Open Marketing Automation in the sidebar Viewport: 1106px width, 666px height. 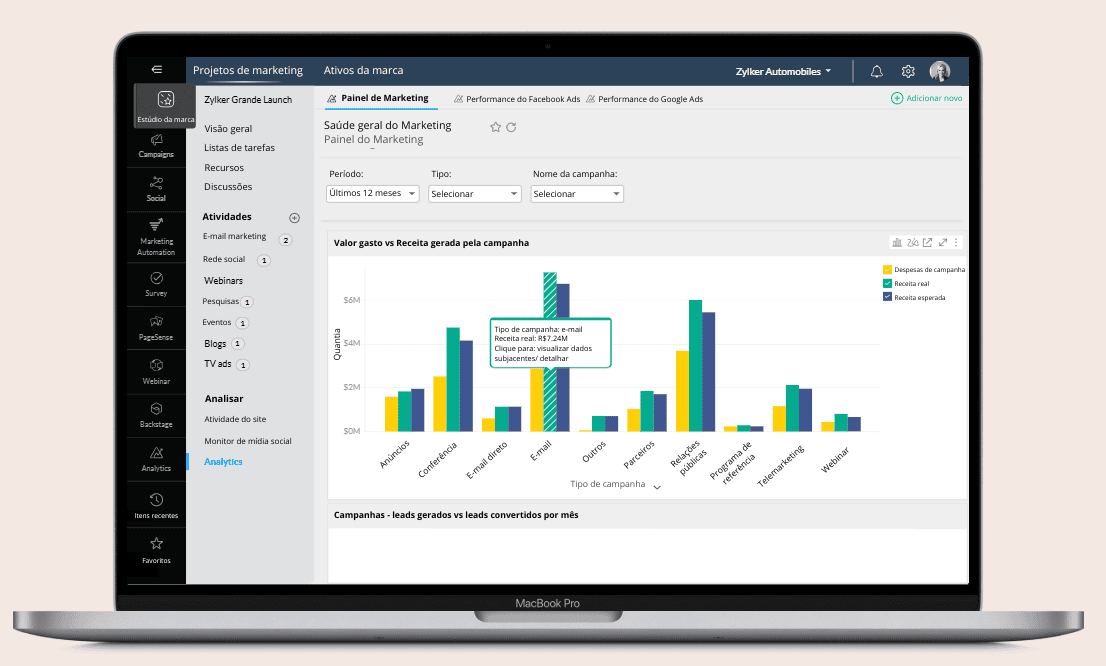pyautogui.click(x=156, y=237)
